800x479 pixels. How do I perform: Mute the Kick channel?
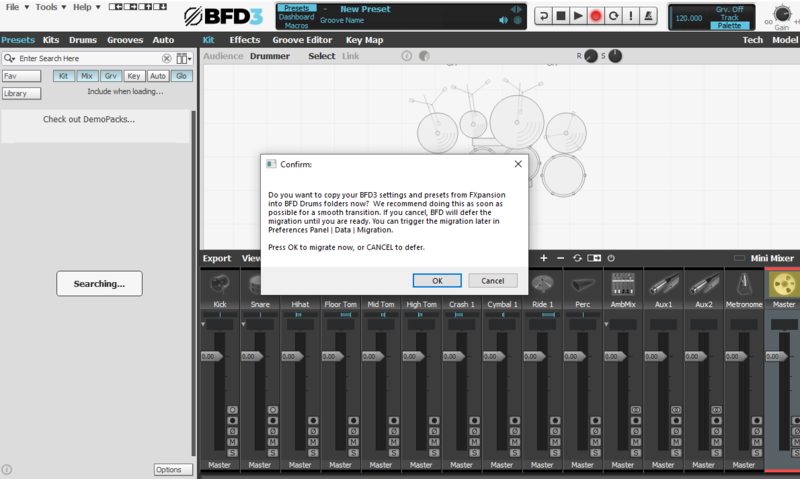233,442
